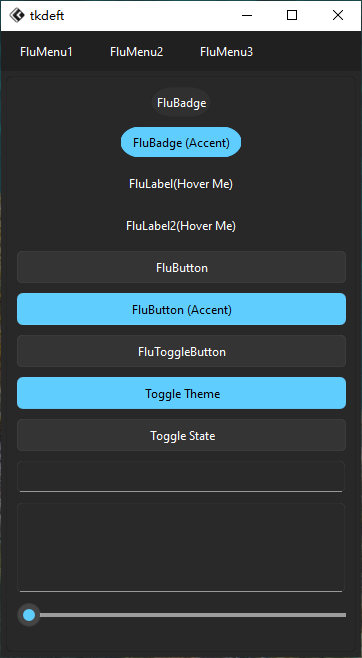Toggle the FluToggleButton
362x658 pixels.
click(x=181, y=351)
